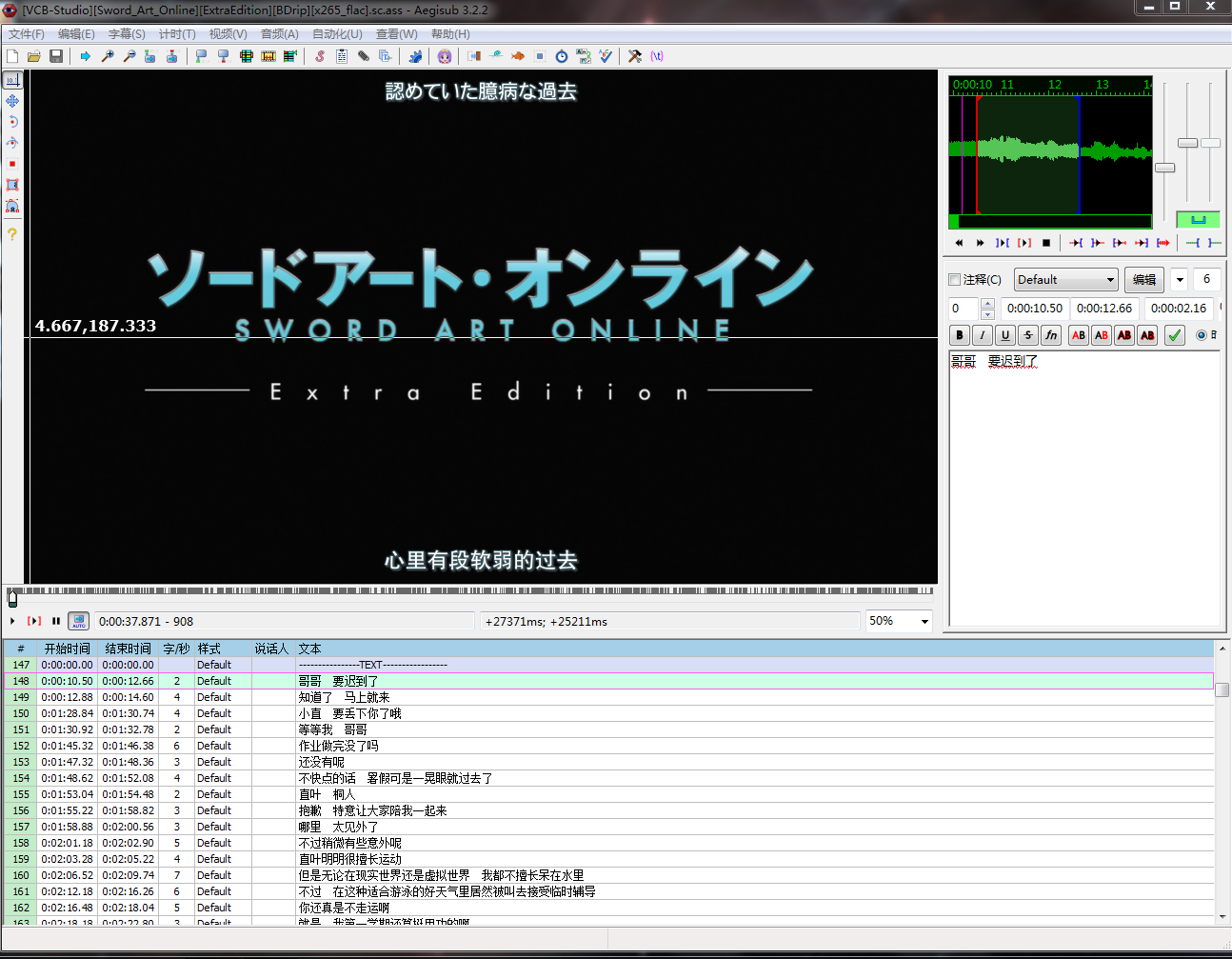Select subtitle row 155 直叶 桐人
Screen dimensions: 1232x959
pos(608,794)
